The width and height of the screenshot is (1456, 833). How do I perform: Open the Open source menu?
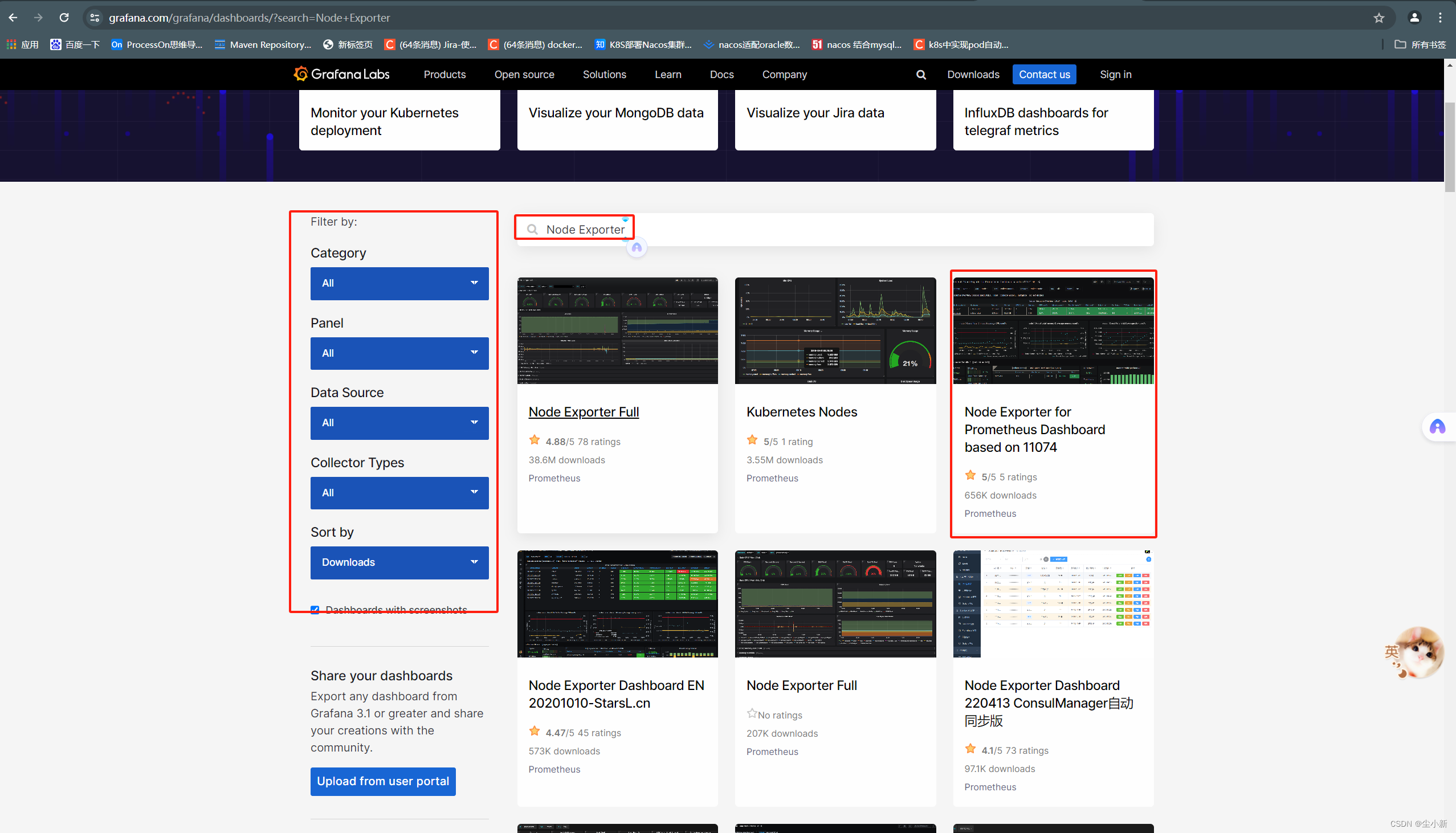524,75
